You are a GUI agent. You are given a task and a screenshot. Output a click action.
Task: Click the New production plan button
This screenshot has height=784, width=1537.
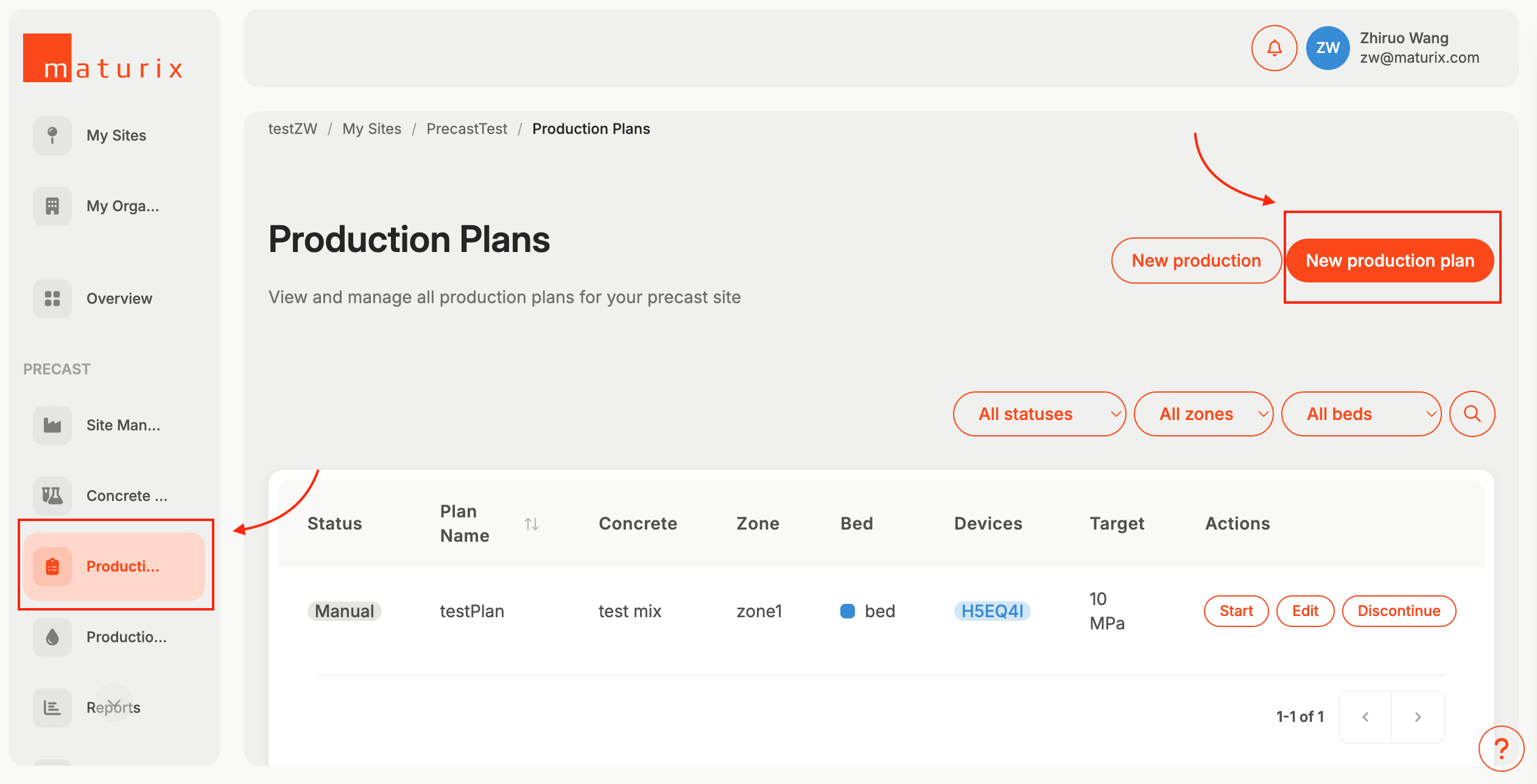tap(1390, 261)
